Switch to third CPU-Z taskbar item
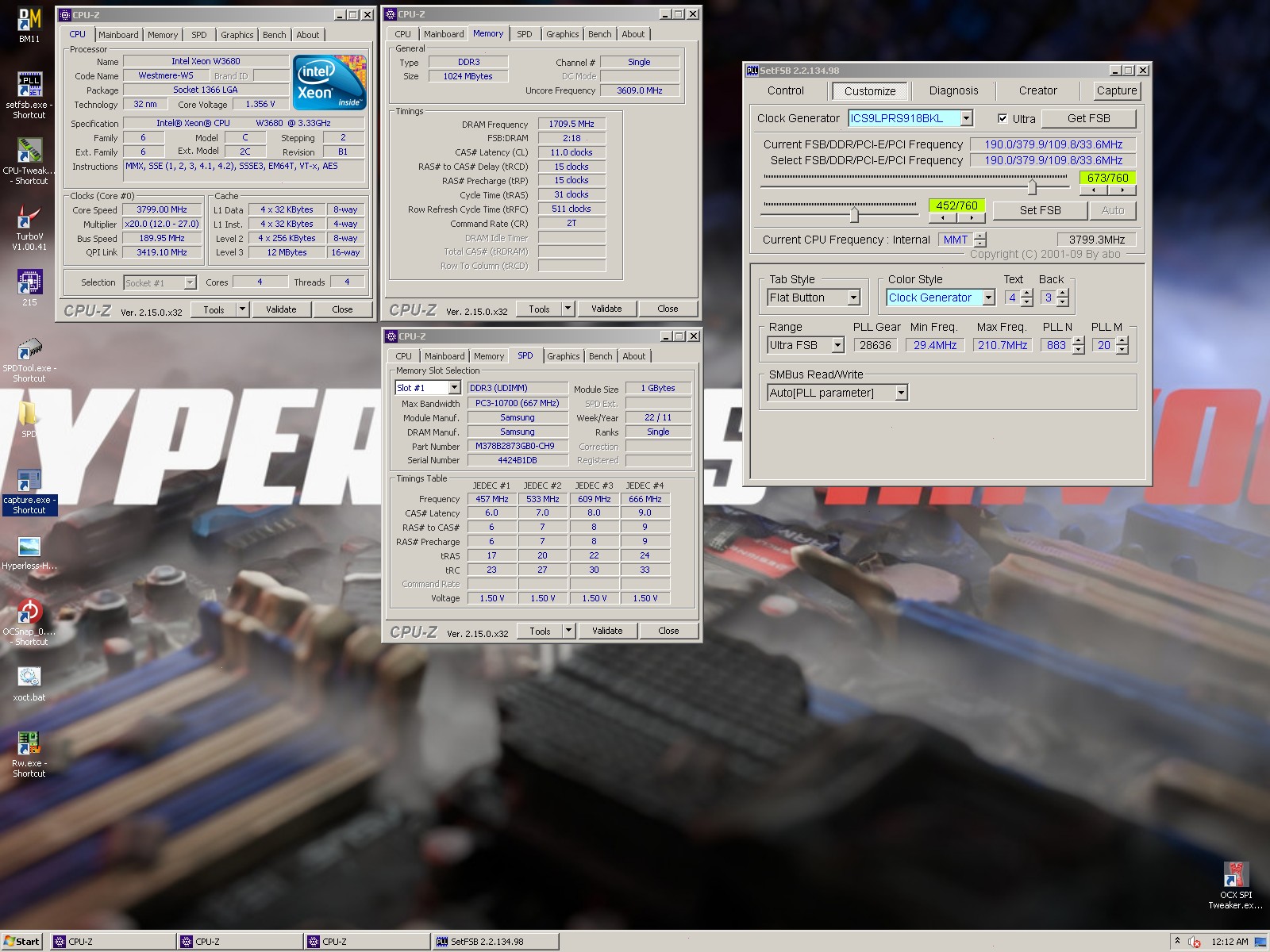 [368, 942]
